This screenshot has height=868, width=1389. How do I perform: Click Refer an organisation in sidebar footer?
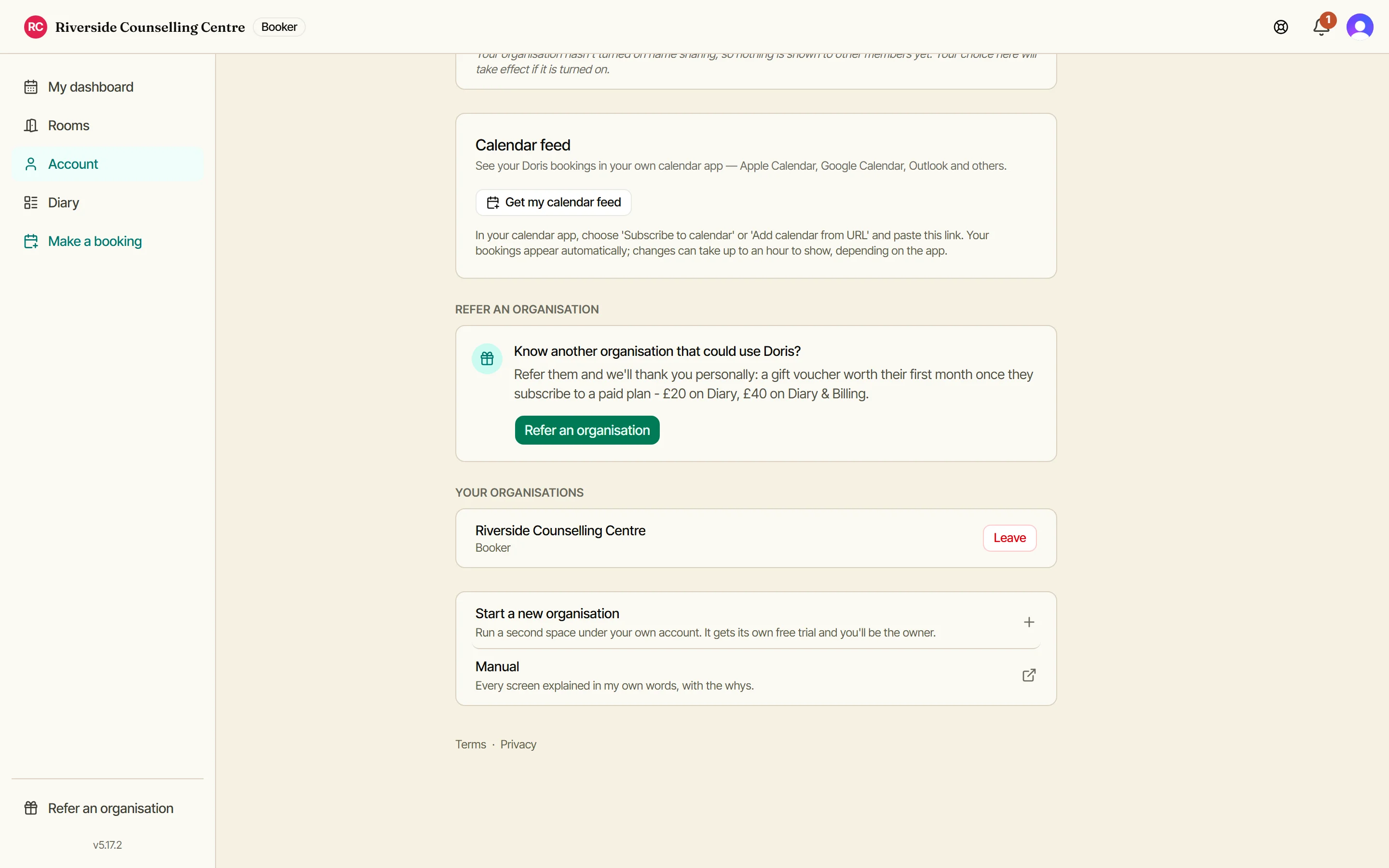(x=108, y=808)
